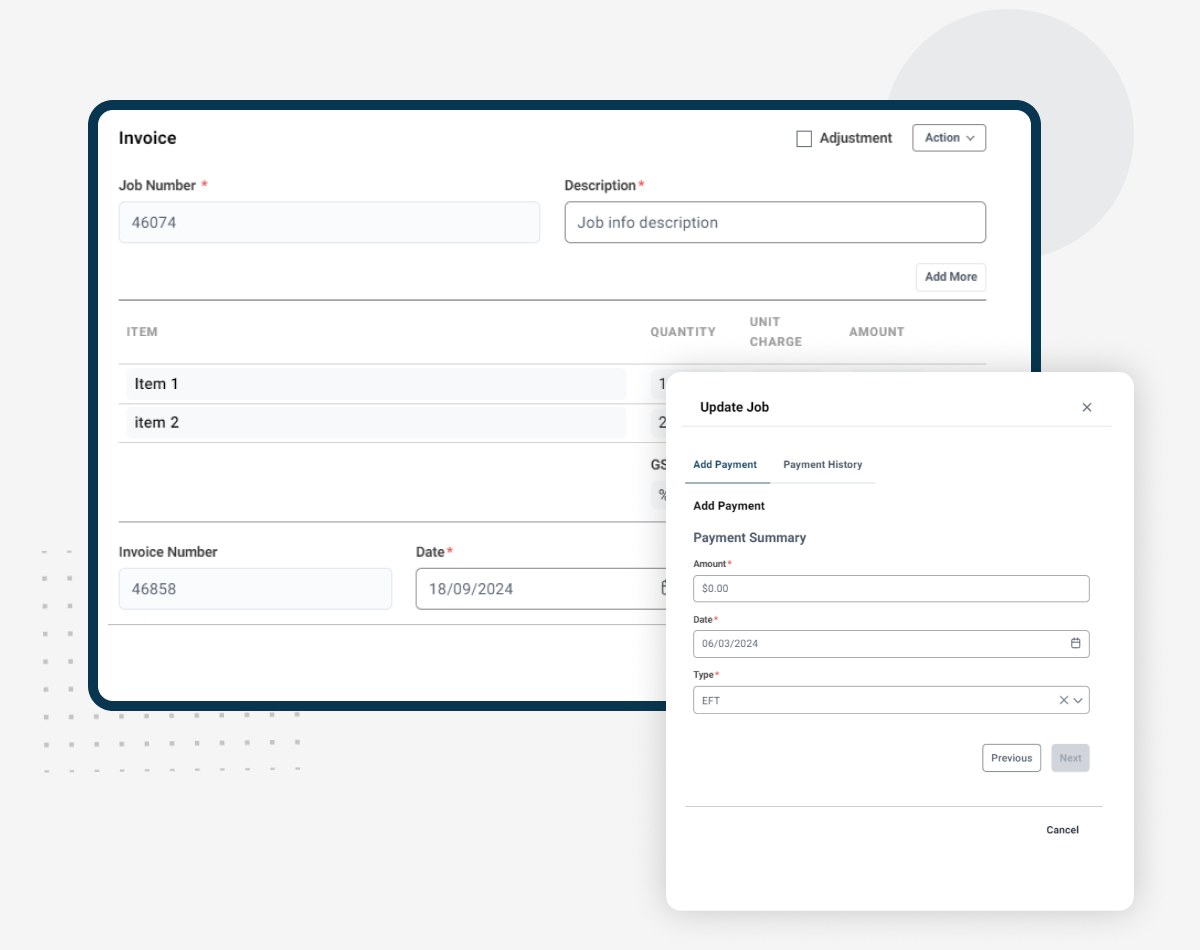Viewport: 1200px width, 950px height.
Task: Open the Action dropdown menu
Action: pyautogui.click(x=949, y=138)
